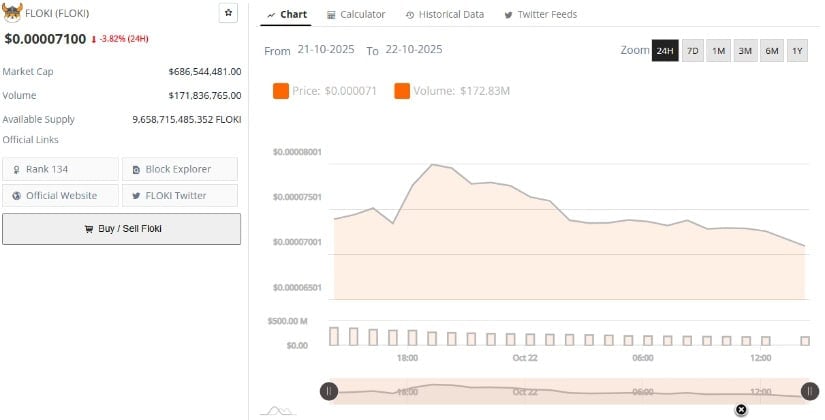The width and height of the screenshot is (825, 420).
Task: Switch zoom to 7D
Action: click(x=692, y=51)
